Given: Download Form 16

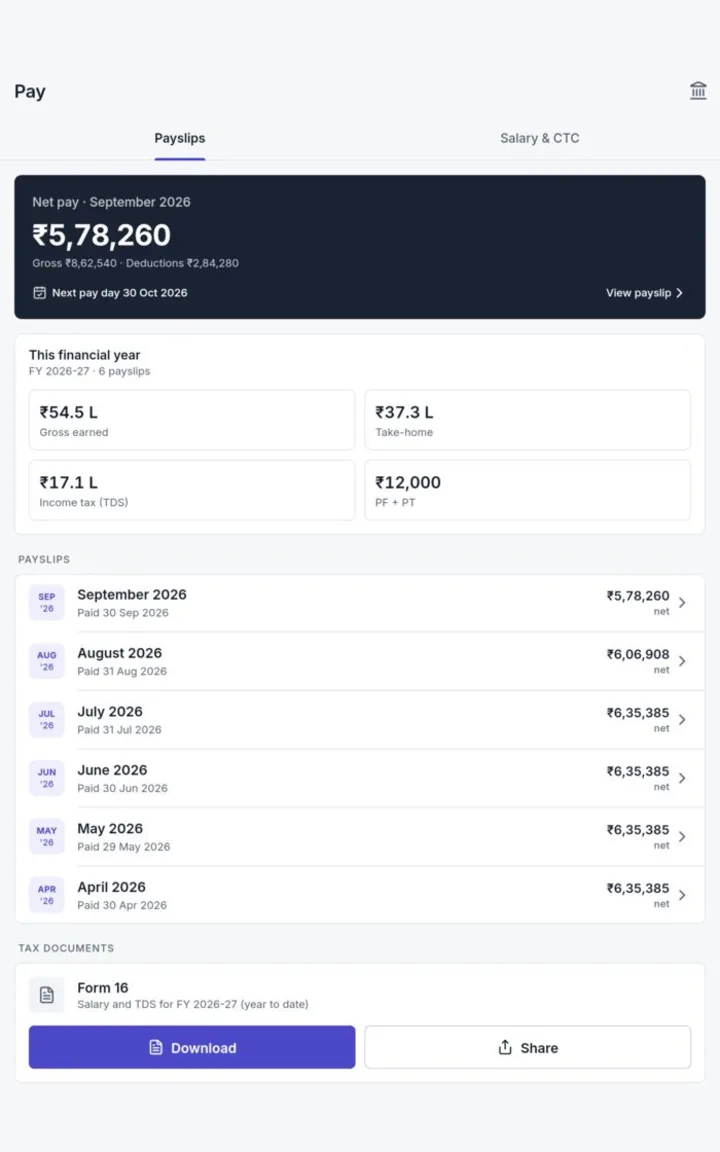Looking at the screenshot, I should [x=192, y=1048].
